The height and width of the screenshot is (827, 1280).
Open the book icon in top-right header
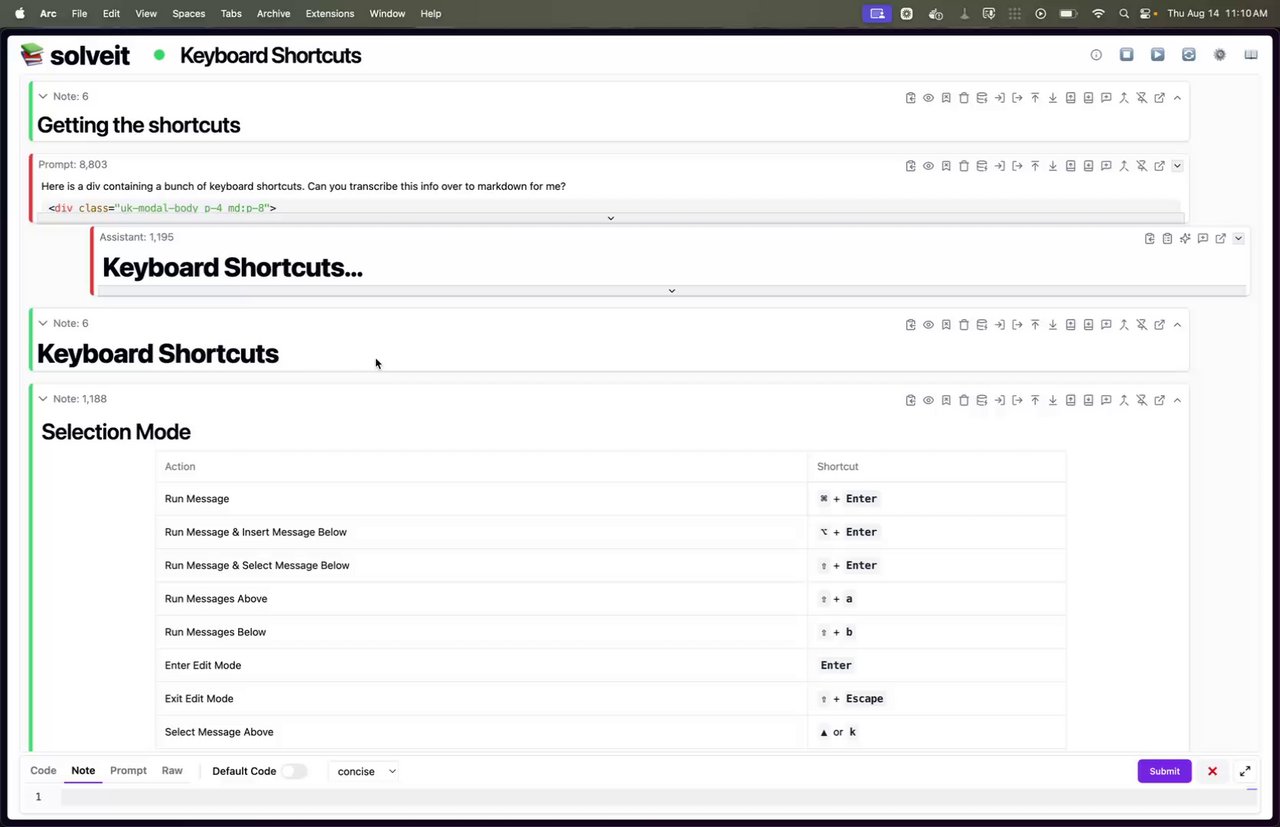(1251, 55)
